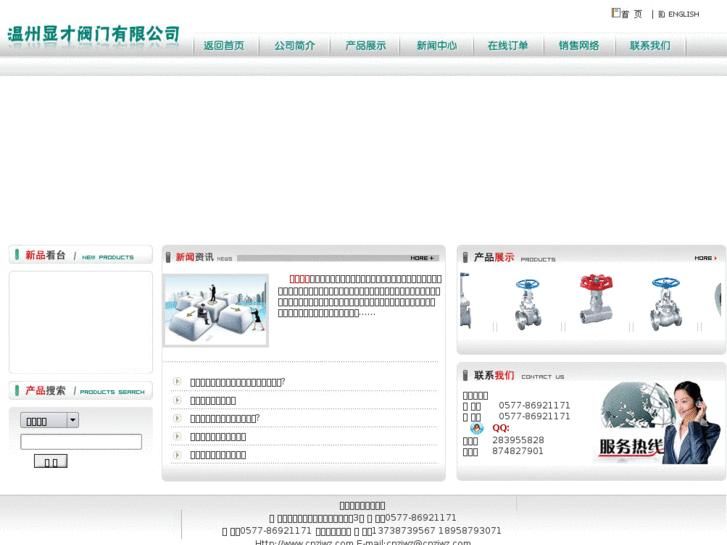The height and width of the screenshot is (545, 727).
Task: Click the 新品看台 section header
Action: coord(81,255)
